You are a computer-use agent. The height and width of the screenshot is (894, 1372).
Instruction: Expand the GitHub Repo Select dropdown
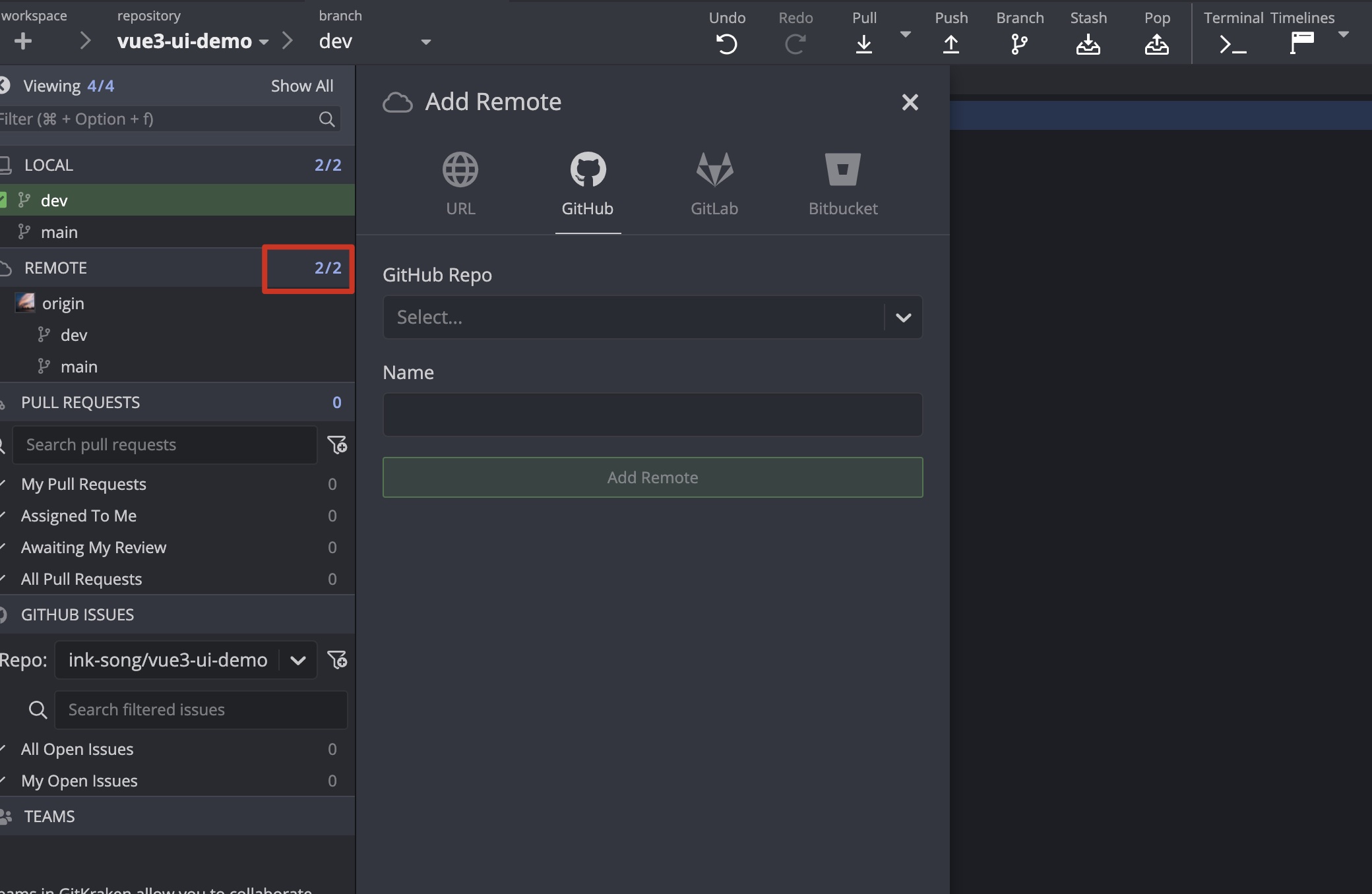(903, 318)
